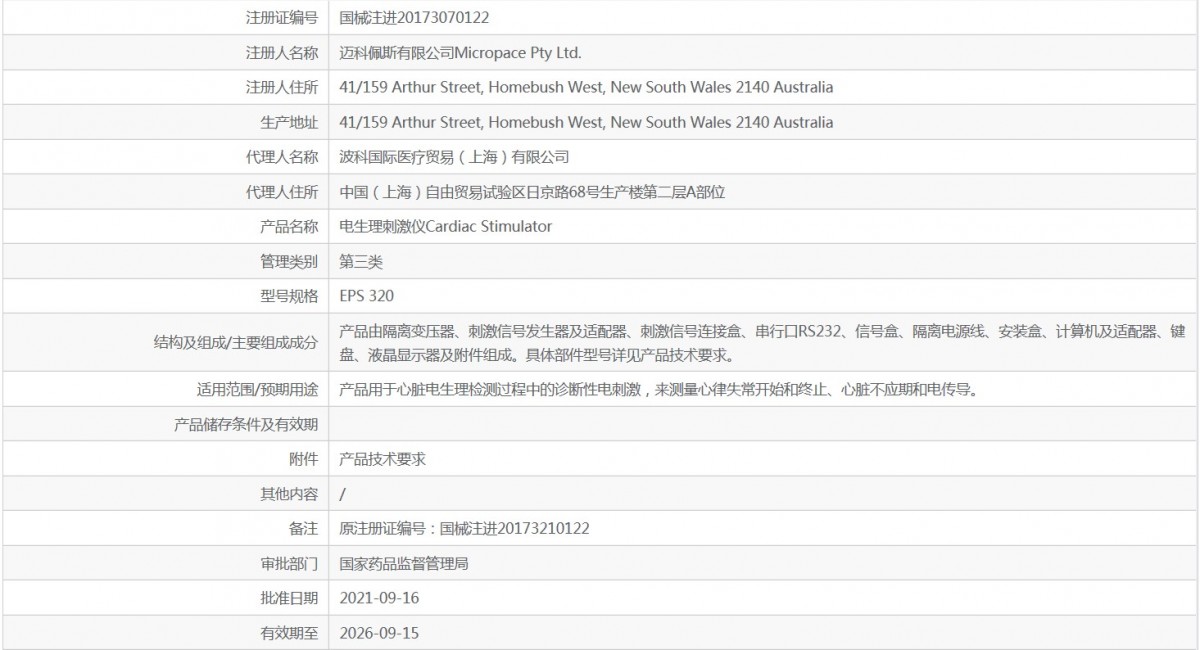
Task: Select the address in the 注册人住所 row
Action: point(586,87)
